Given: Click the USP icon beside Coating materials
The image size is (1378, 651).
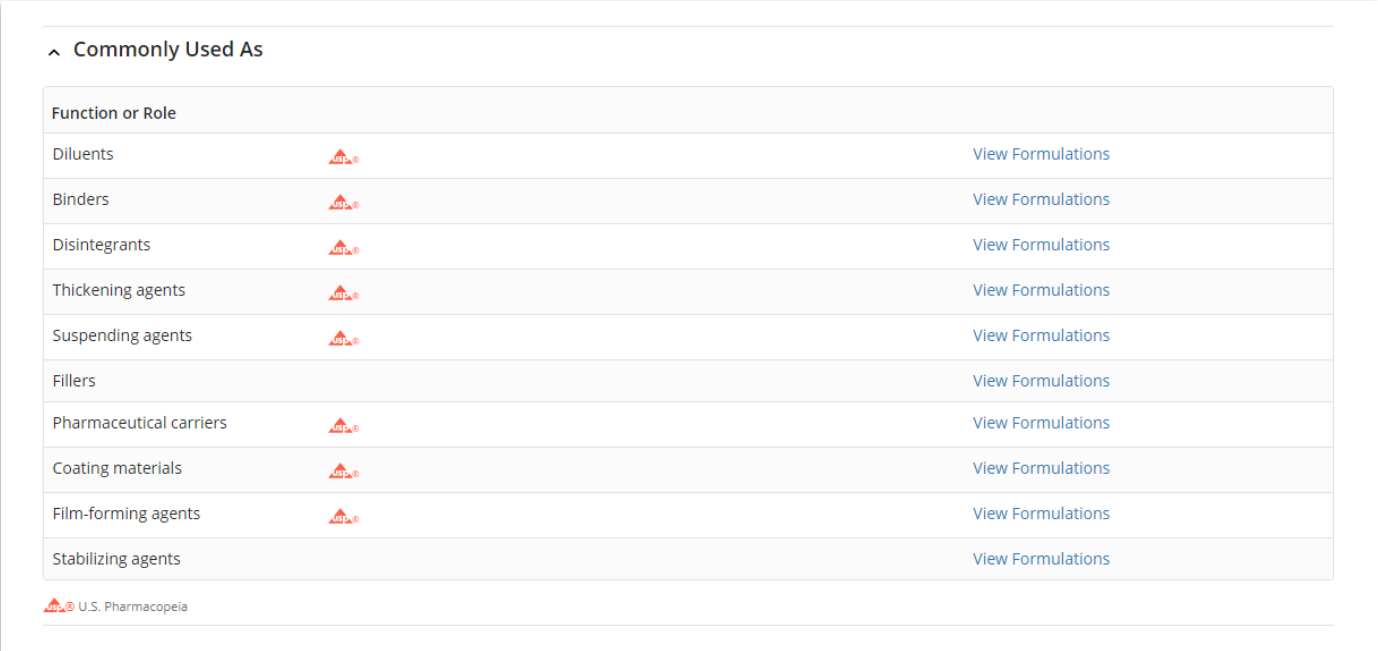Looking at the screenshot, I should pyautogui.click(x=343, y=471).
